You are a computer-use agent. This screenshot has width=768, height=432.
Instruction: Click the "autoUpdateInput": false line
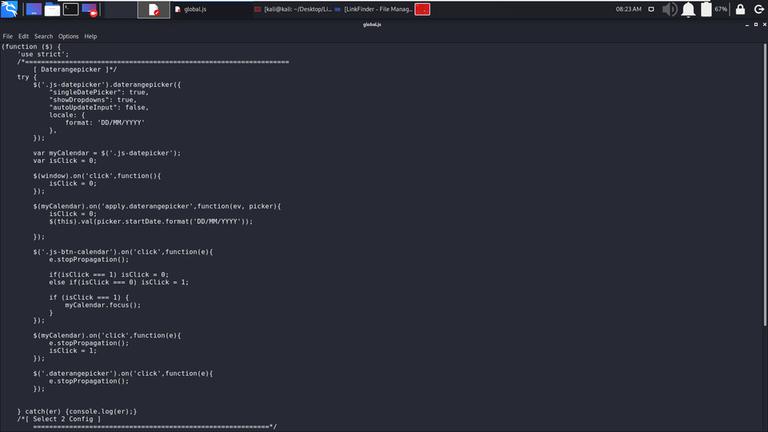point(99,107)
